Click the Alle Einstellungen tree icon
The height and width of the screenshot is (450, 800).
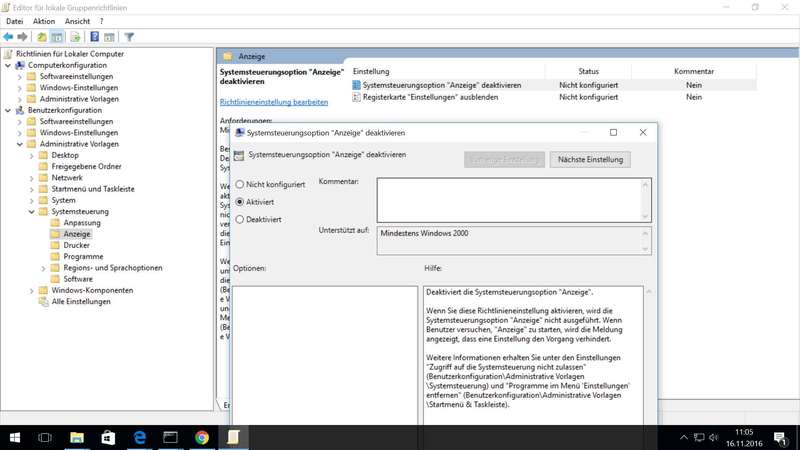[43, 302]
